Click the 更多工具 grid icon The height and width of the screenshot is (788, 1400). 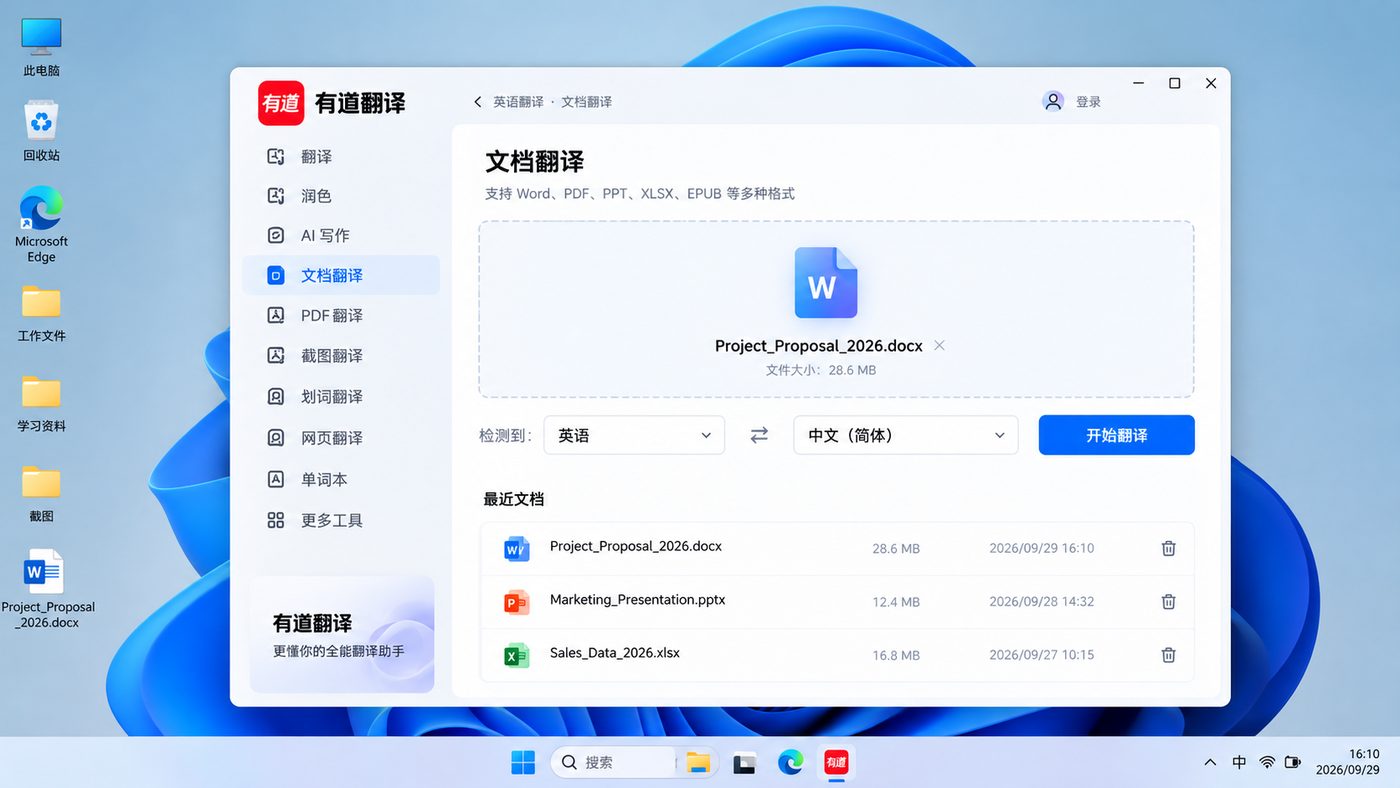coord(276,520)
